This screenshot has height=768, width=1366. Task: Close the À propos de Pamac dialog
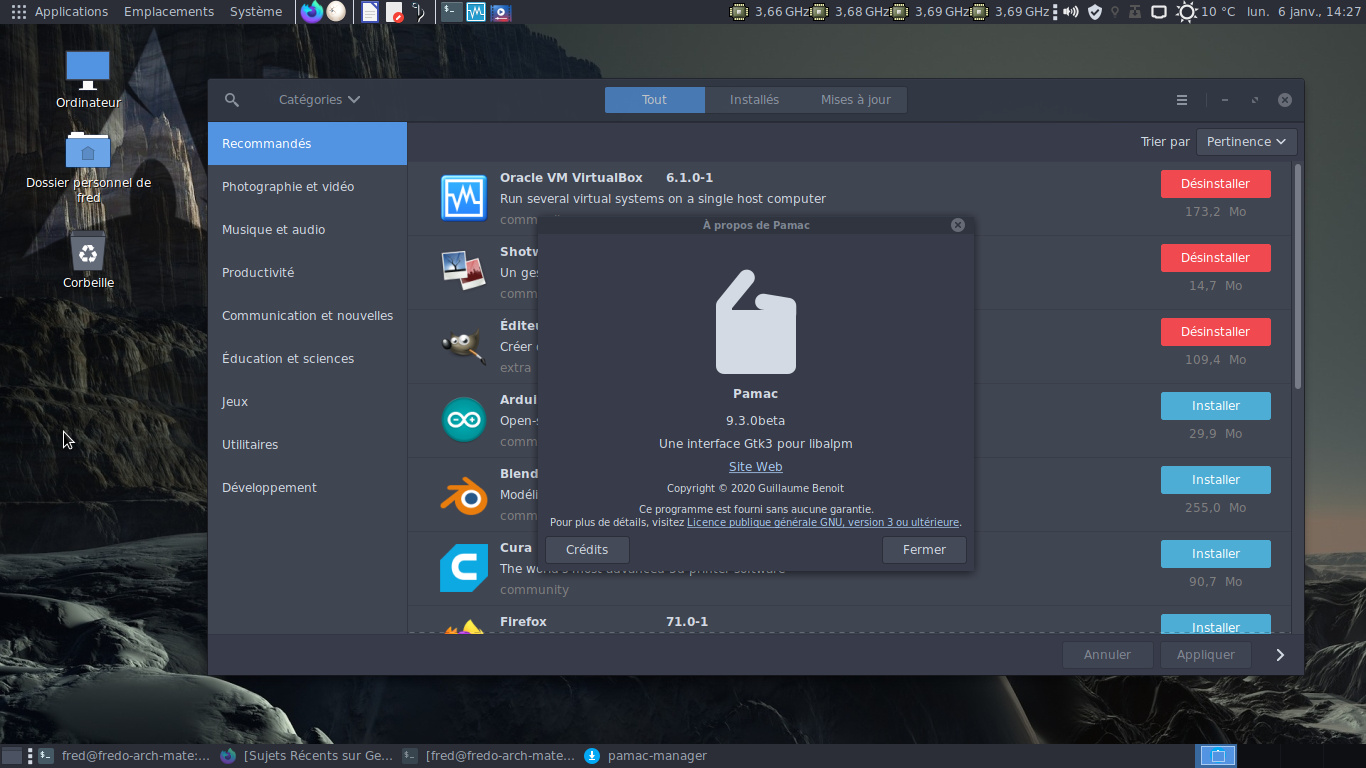coord(958,225)
